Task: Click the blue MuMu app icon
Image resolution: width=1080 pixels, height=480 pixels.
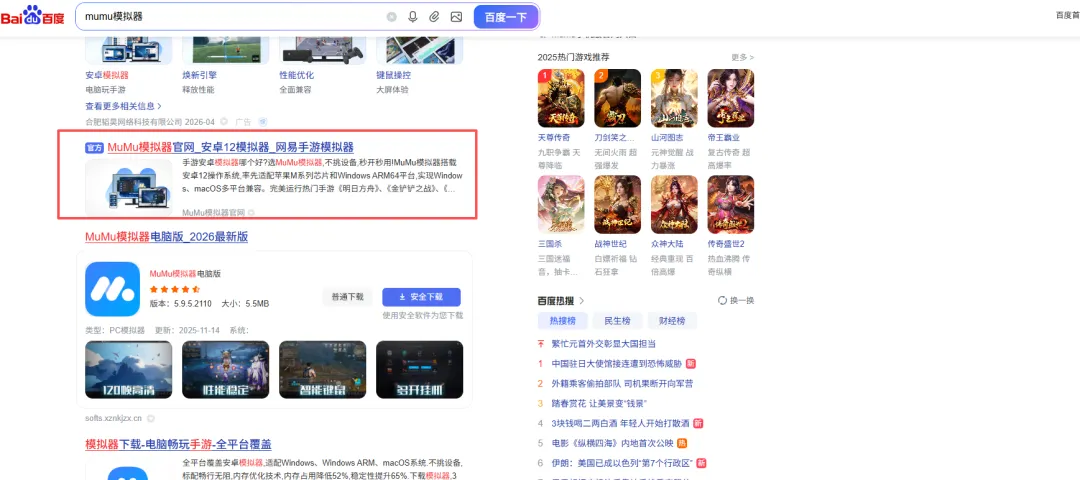Action: (112, 289)
